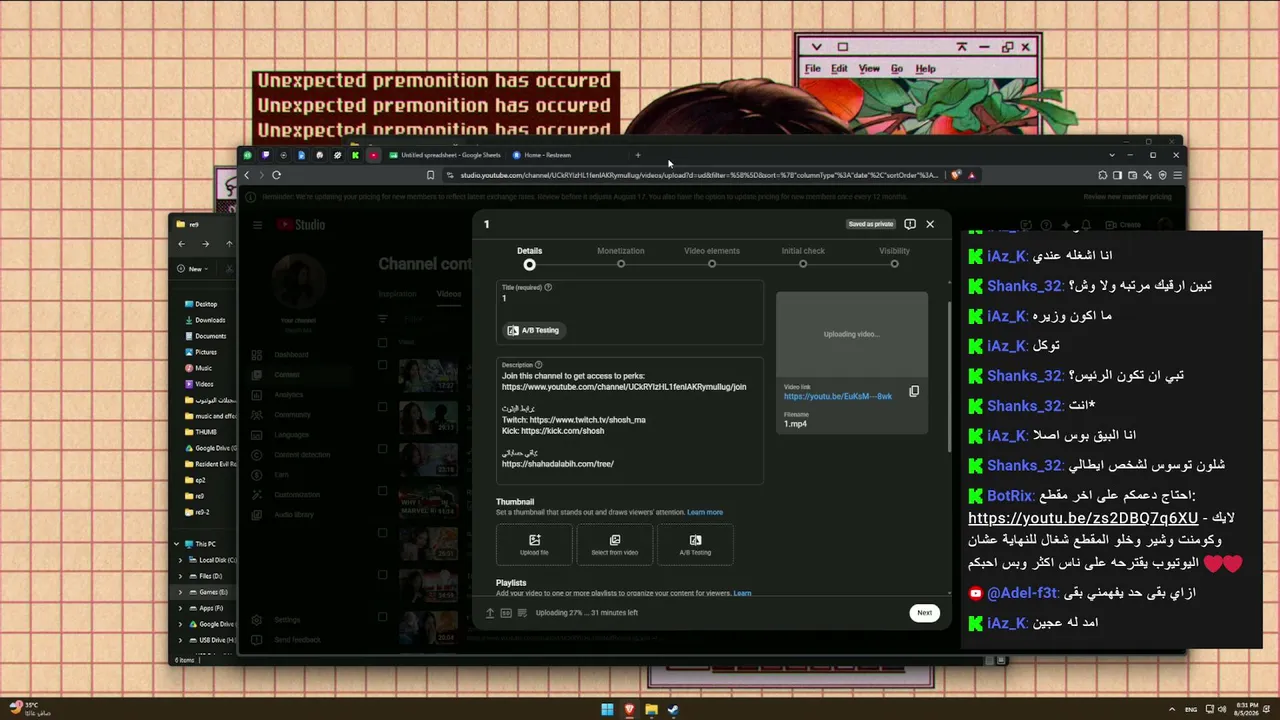Click the checks status icon in dialog footer
This screenshot has height=720, width=1280.
point(522,613)
